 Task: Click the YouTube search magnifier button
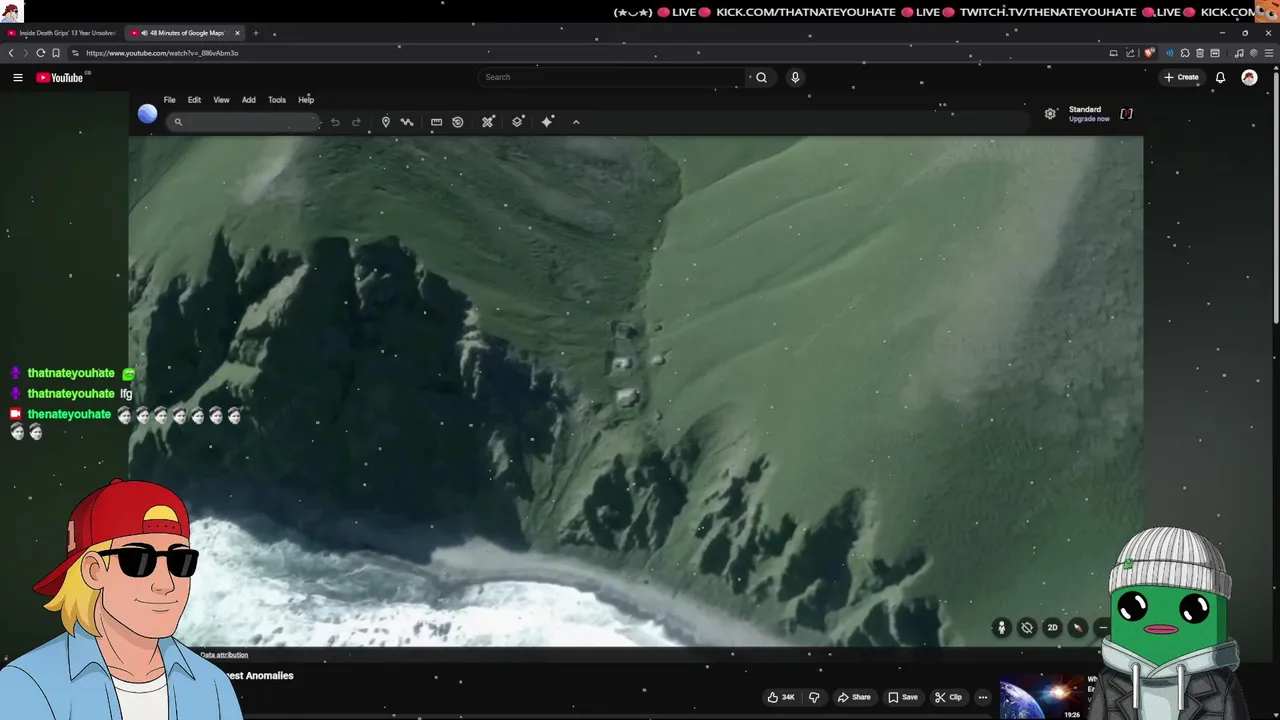click(761, 77)
